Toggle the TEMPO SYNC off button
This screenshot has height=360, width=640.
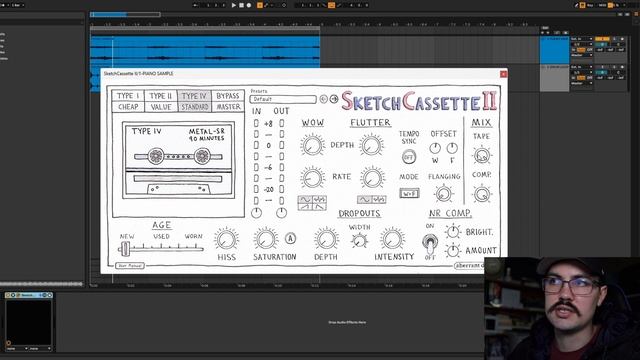(409, 157)
